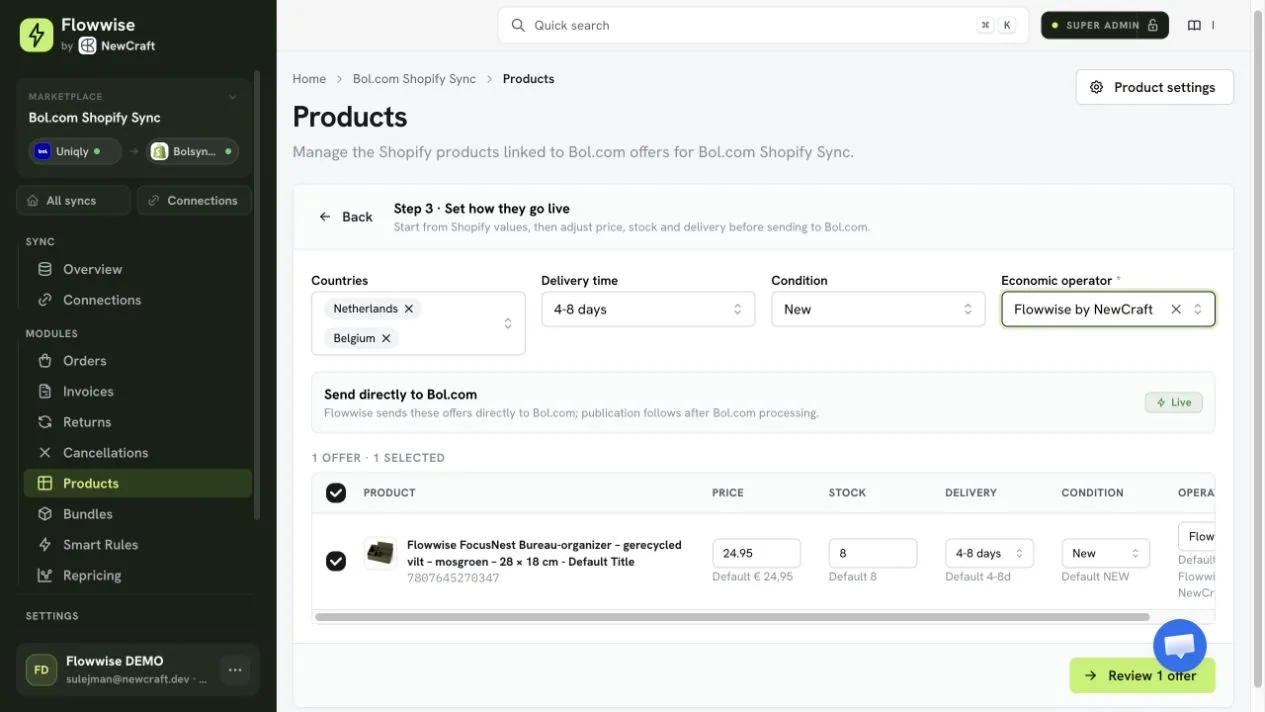Open the Delivery time dropdown
Screen dimensions: 1265x712
point(648,309)
